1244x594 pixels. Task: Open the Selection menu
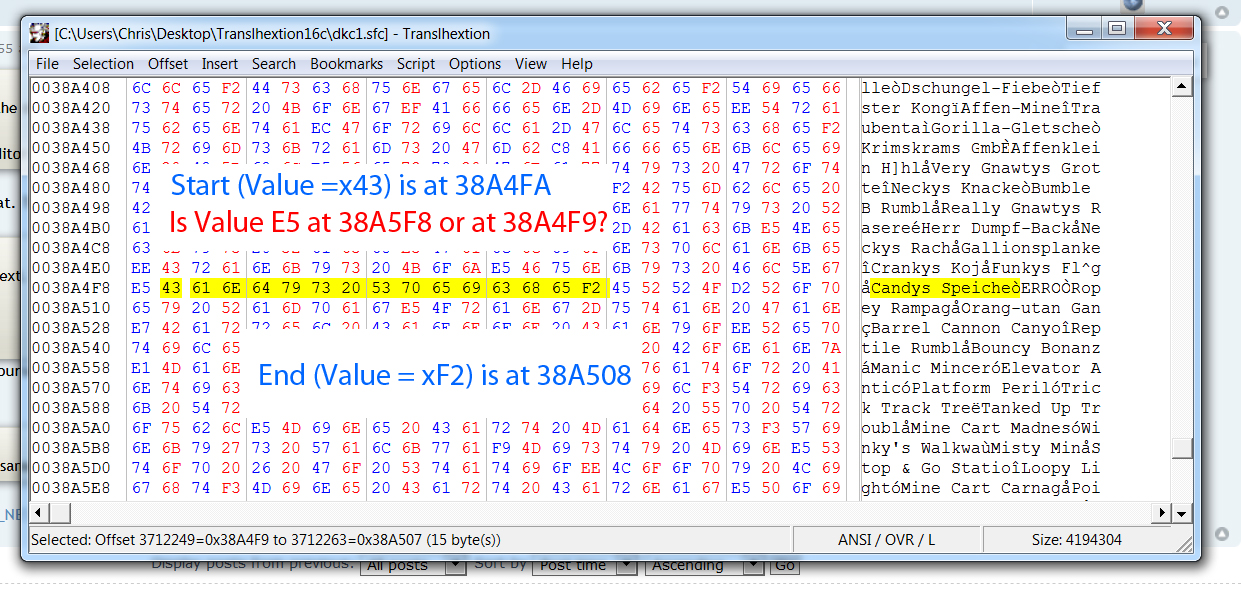coord(103,63)
